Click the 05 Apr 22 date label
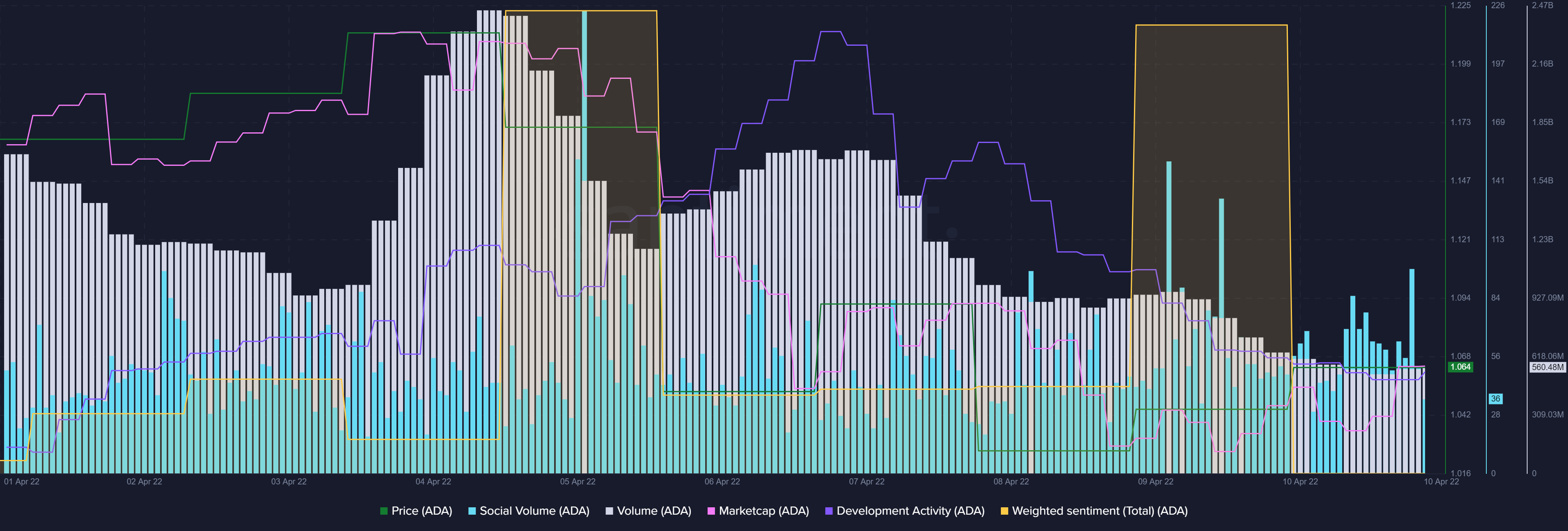1568x531 pixels. pyautogui.click(x=578, y=482)
